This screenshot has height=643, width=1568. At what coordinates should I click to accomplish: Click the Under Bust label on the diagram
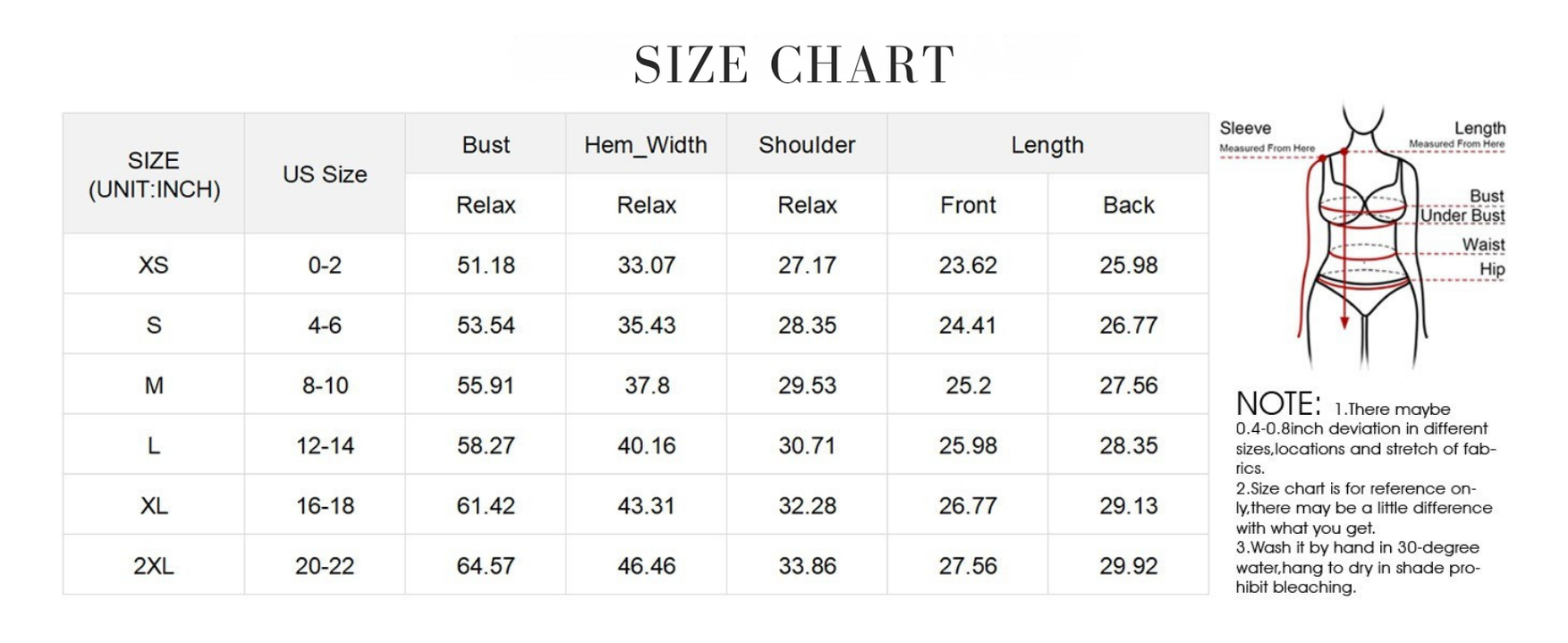[x=1462, y=216]
